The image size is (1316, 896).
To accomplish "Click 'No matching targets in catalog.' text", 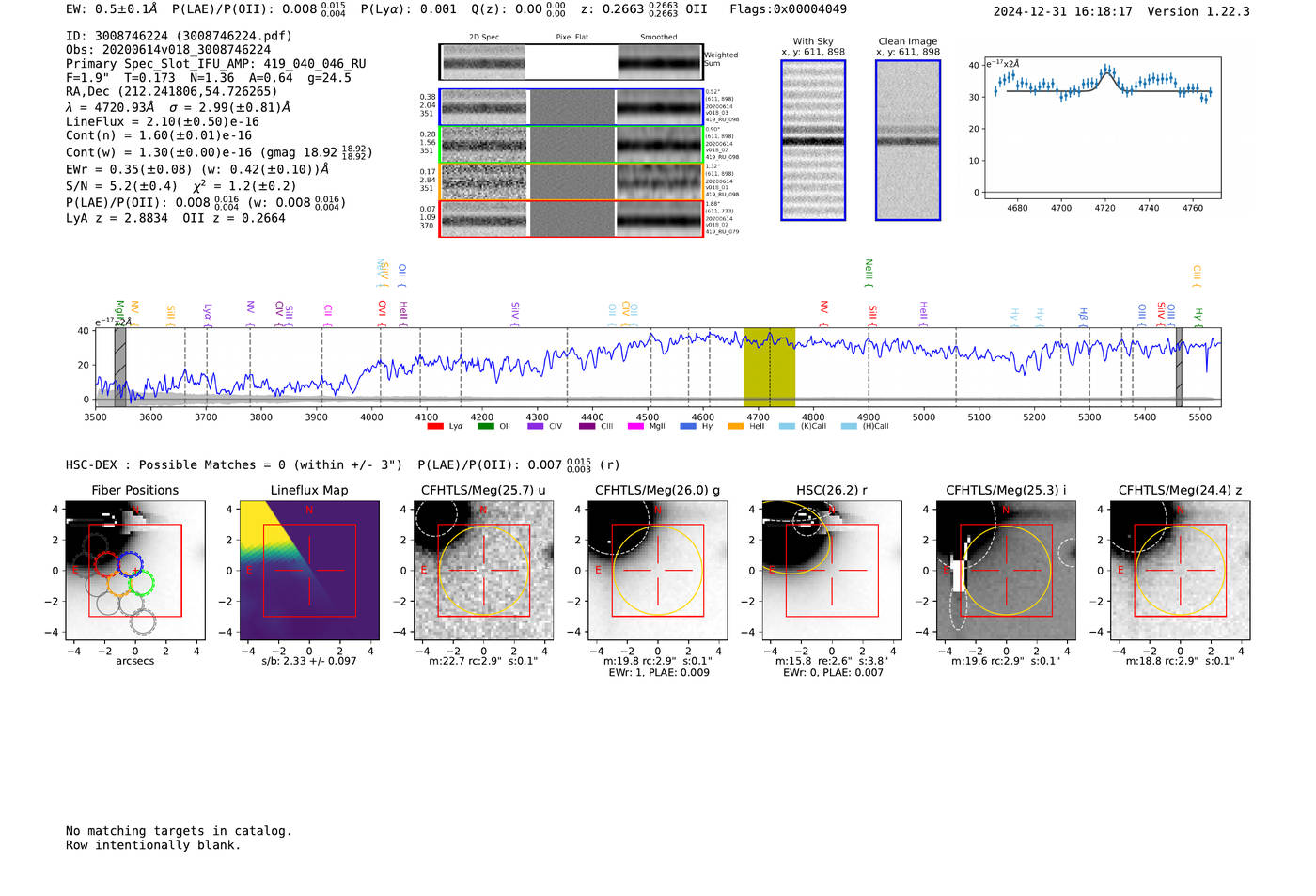I will pyautogui.click(x=179, y=831).
